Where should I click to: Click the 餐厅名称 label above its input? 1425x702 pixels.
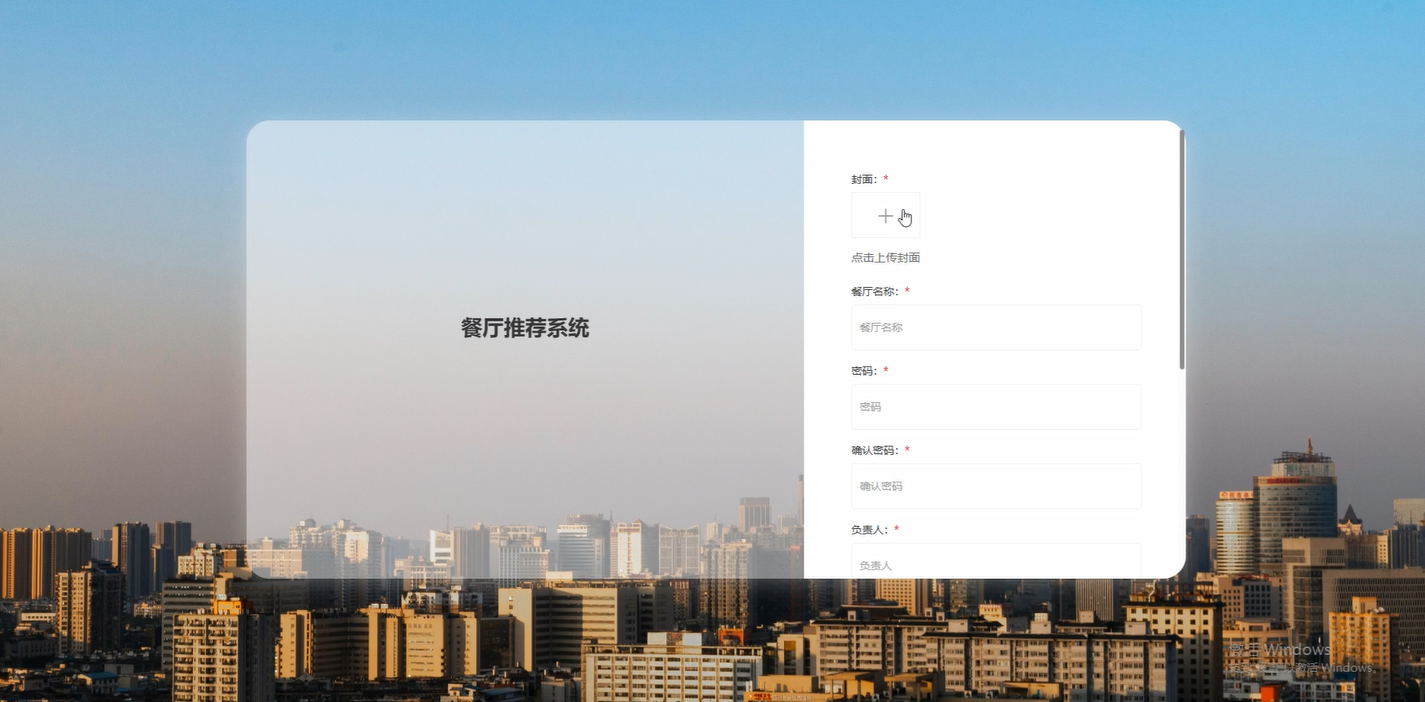(x=875, y=291)
